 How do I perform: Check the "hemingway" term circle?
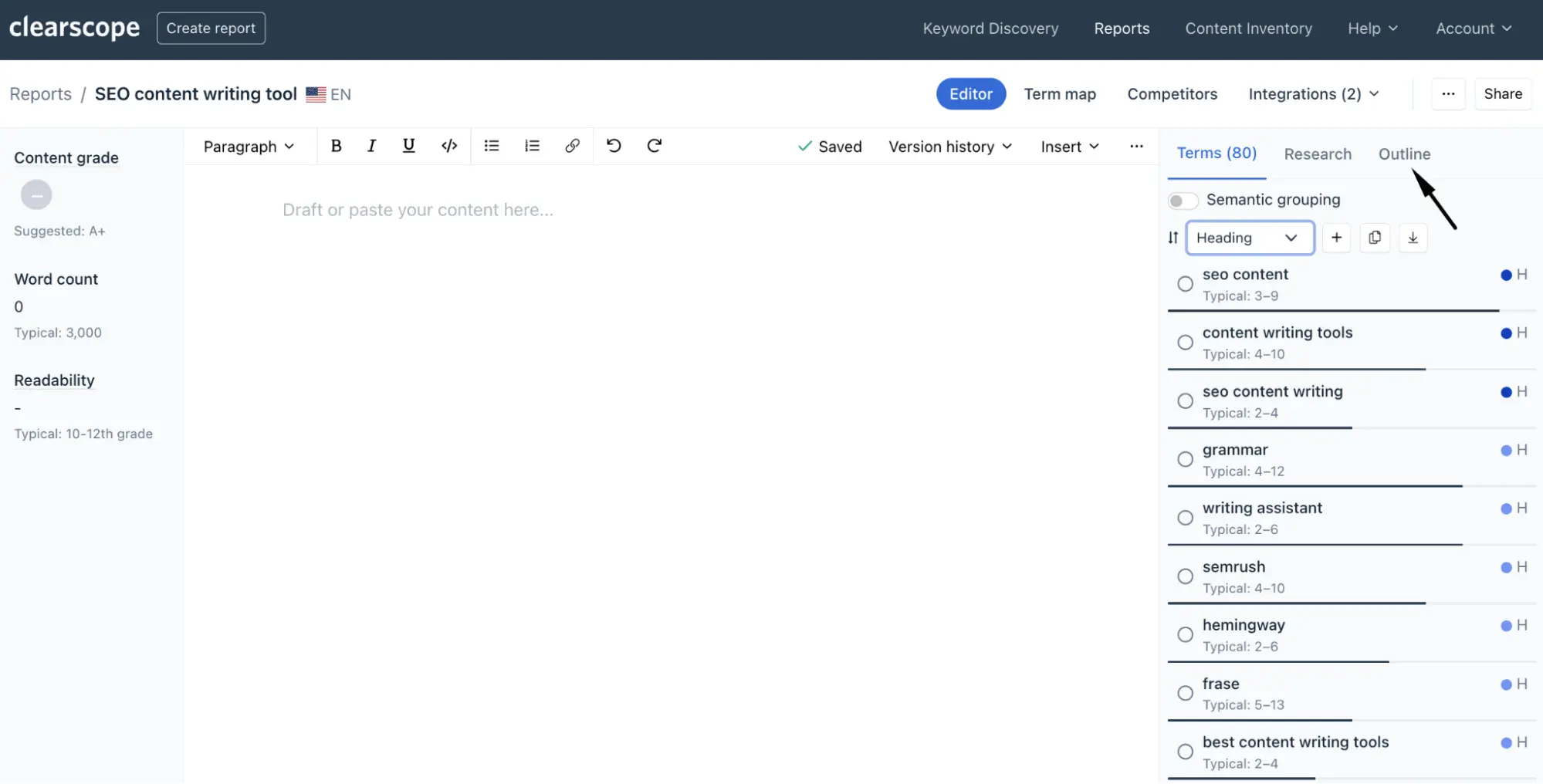click(x=1185, y=635)
